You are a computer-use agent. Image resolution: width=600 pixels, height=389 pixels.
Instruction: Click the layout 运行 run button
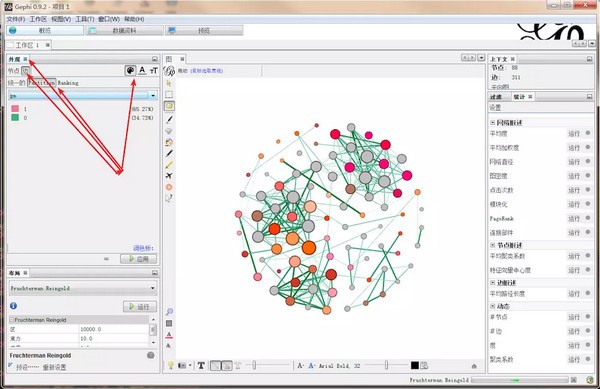point(140,306)
